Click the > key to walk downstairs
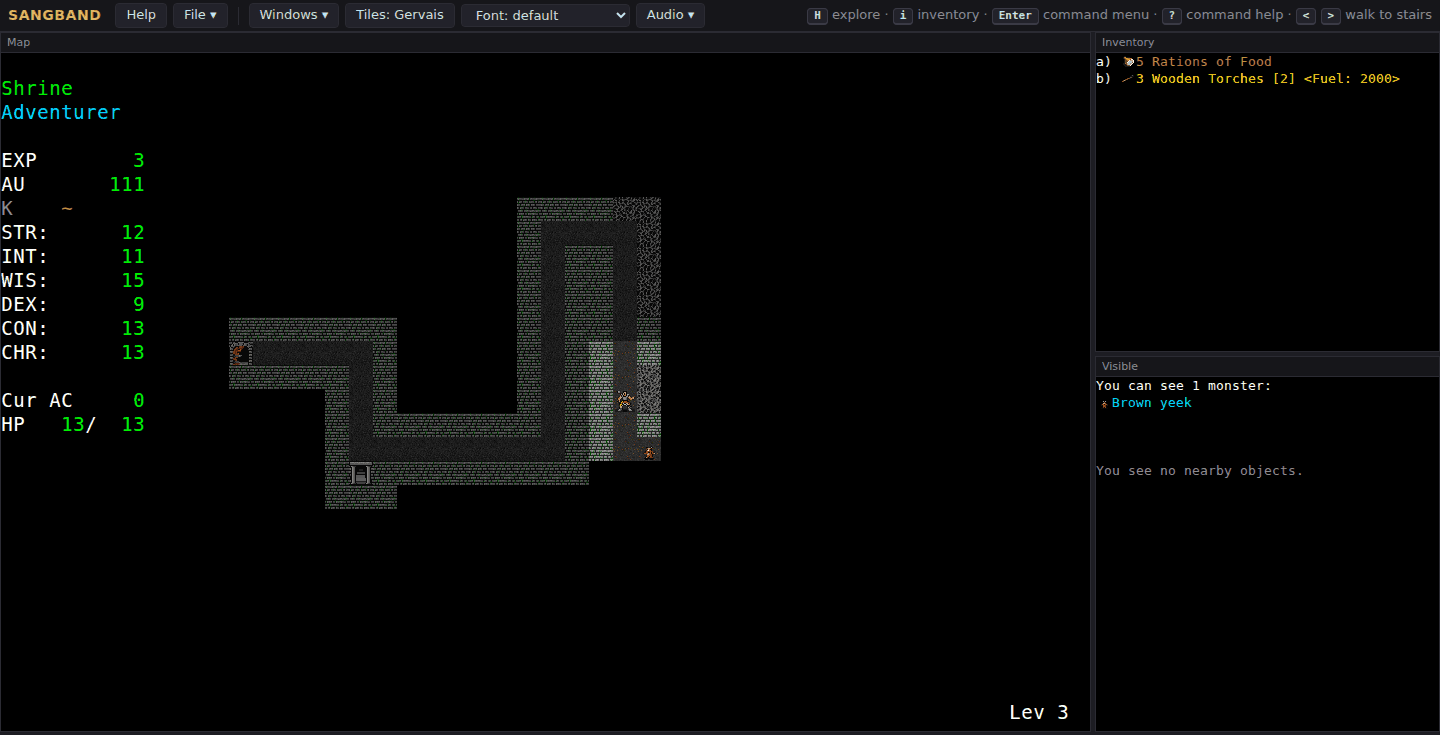 [1330, 15]
